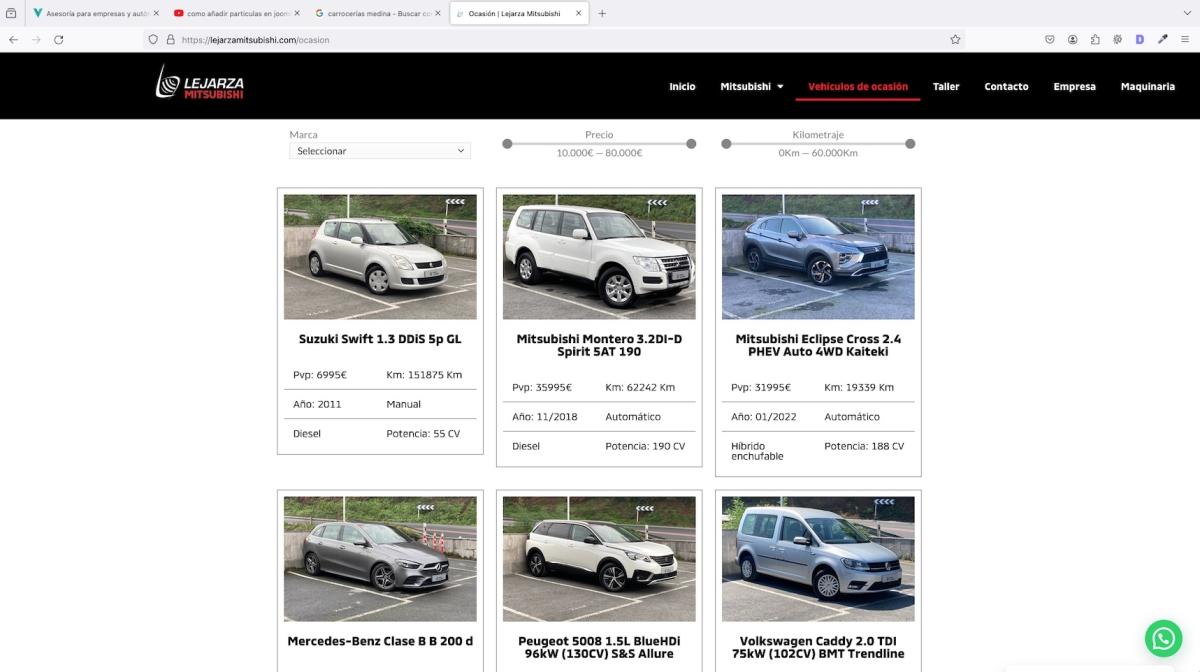This screenshot has height=672, width=1200.
Task: Open the extensions puzzle icon
Action: pos(1095,39)
